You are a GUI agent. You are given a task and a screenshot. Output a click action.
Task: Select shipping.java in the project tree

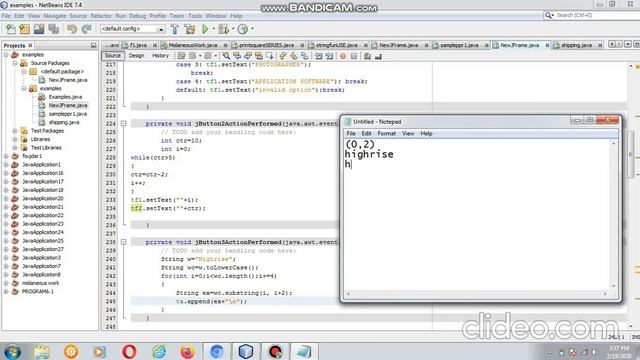(64, 122)
